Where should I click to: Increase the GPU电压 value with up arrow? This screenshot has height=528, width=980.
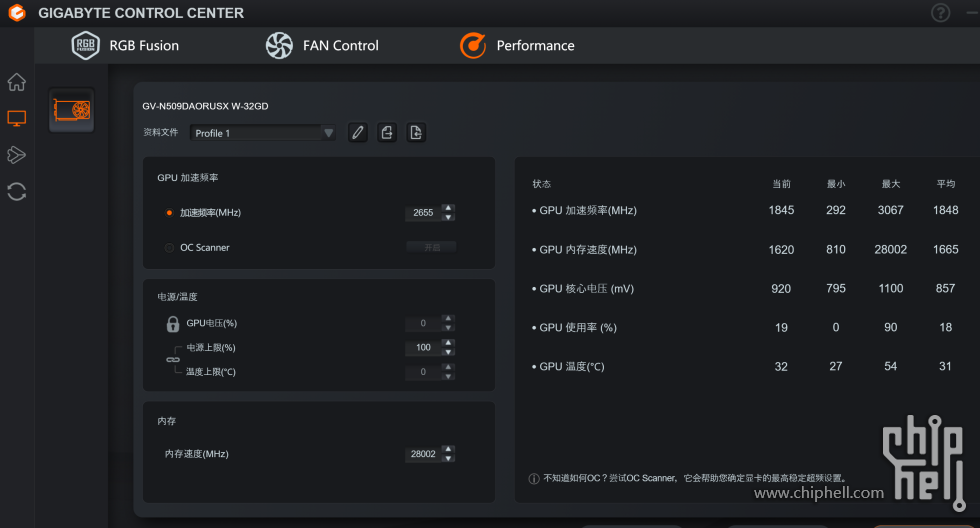pyautogui.click(x=448, y=319)
